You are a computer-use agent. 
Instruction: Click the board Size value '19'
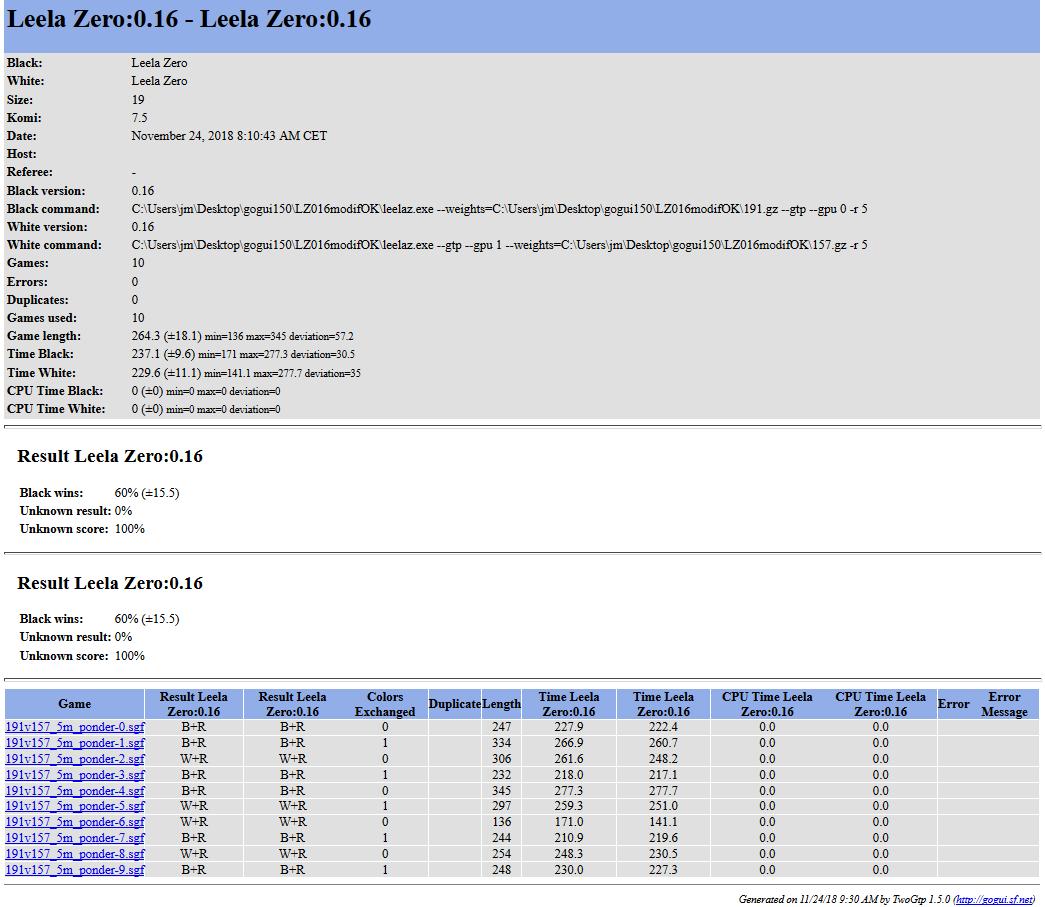click(138, 100)
